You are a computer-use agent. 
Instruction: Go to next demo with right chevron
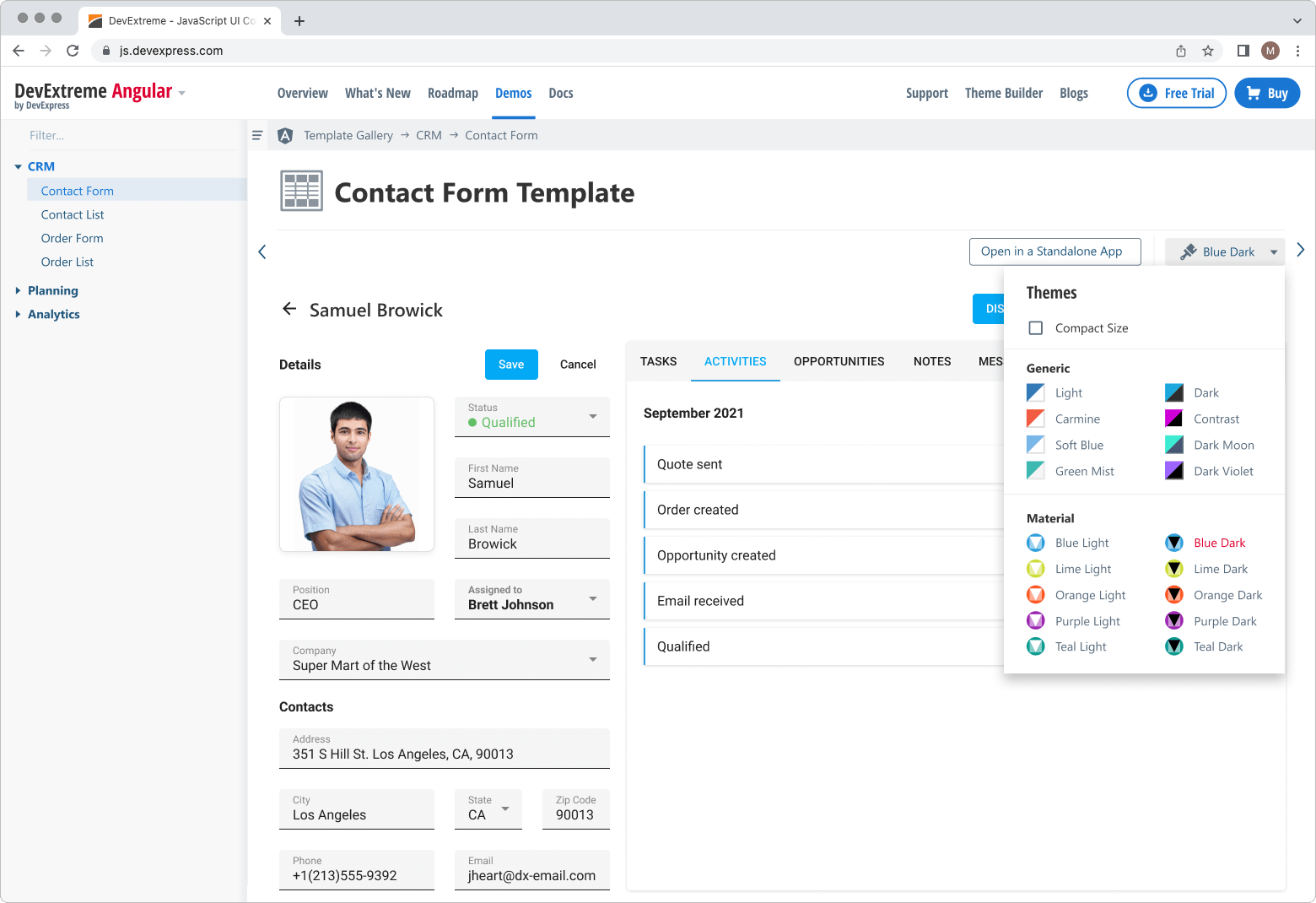(x=1301, y=250)
